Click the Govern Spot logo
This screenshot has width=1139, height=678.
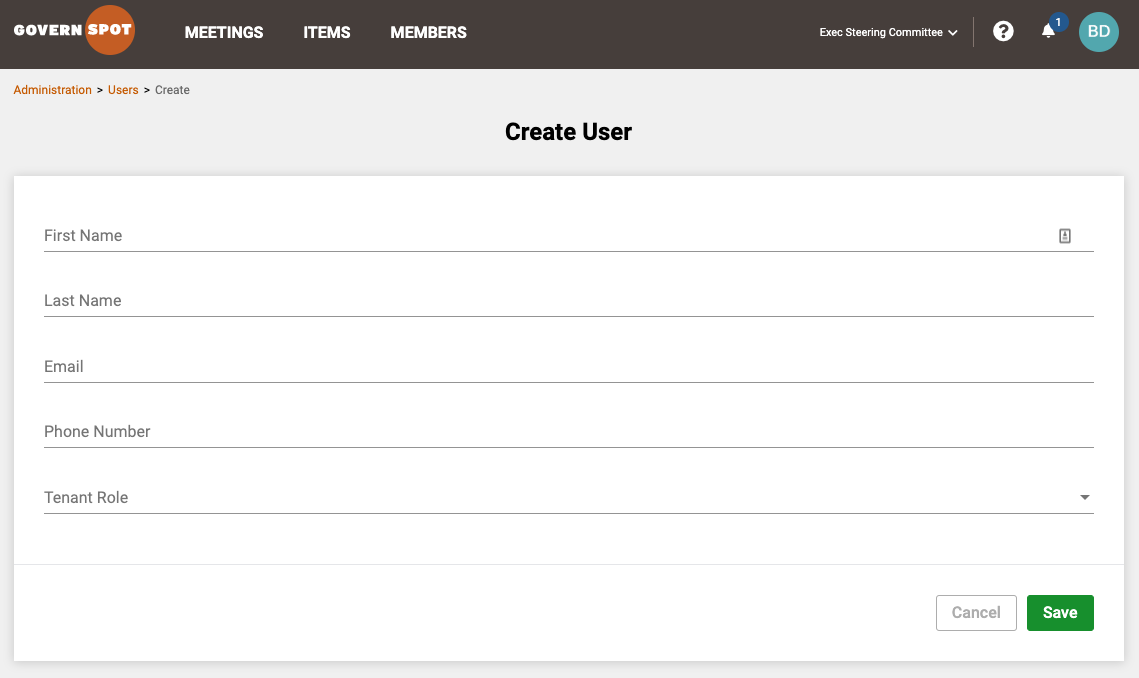coord(74,30)
